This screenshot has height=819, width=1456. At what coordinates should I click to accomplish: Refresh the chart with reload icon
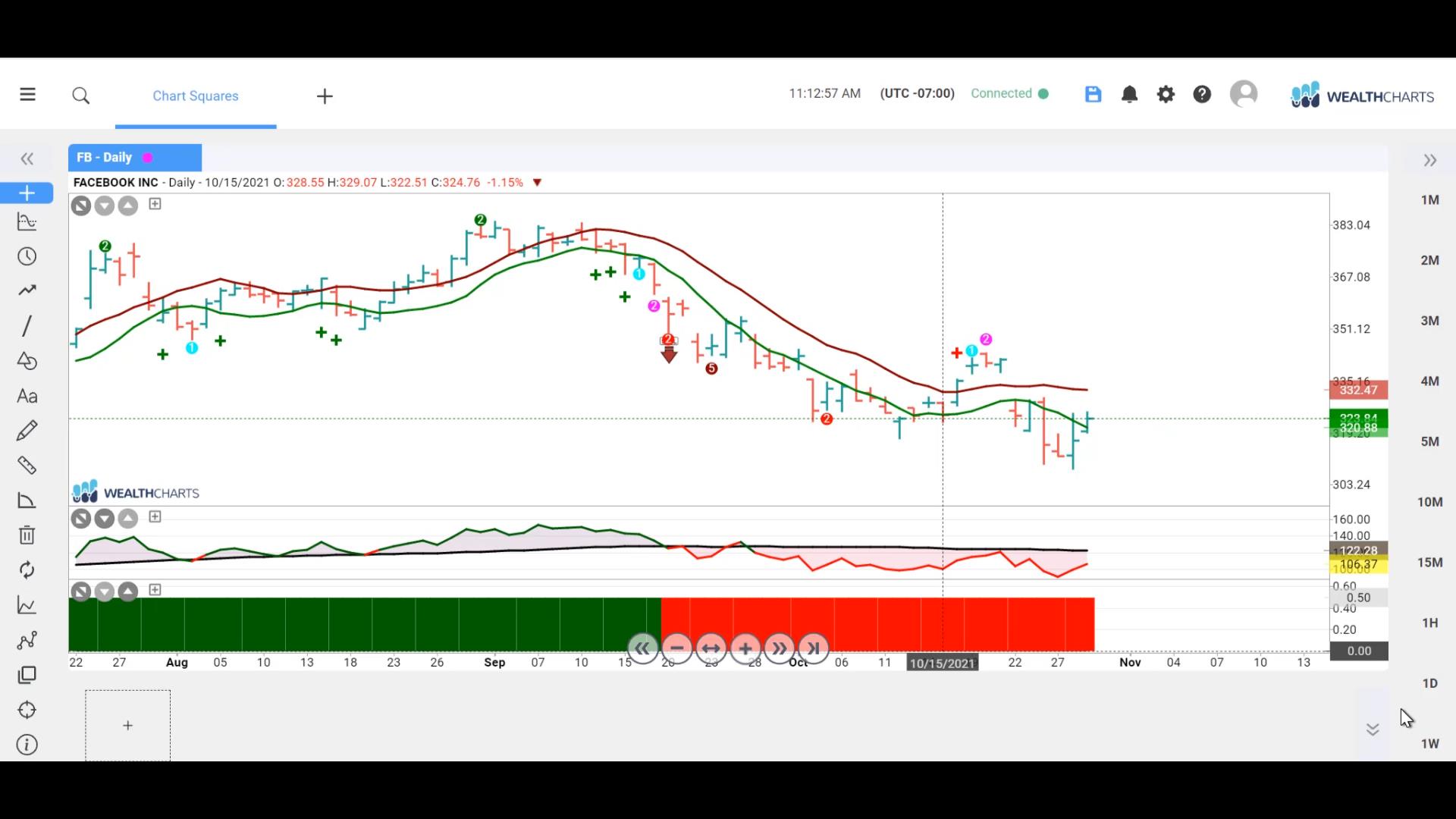[27, 570]
